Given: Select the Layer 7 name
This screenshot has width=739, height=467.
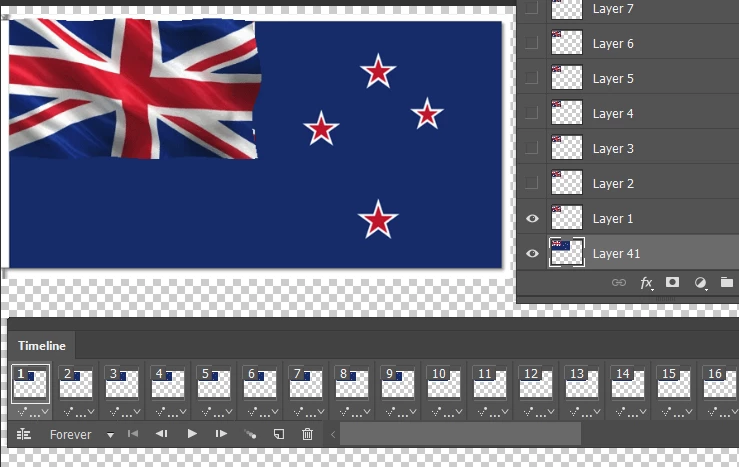Looking at the screenshot, I should point(613,8).
